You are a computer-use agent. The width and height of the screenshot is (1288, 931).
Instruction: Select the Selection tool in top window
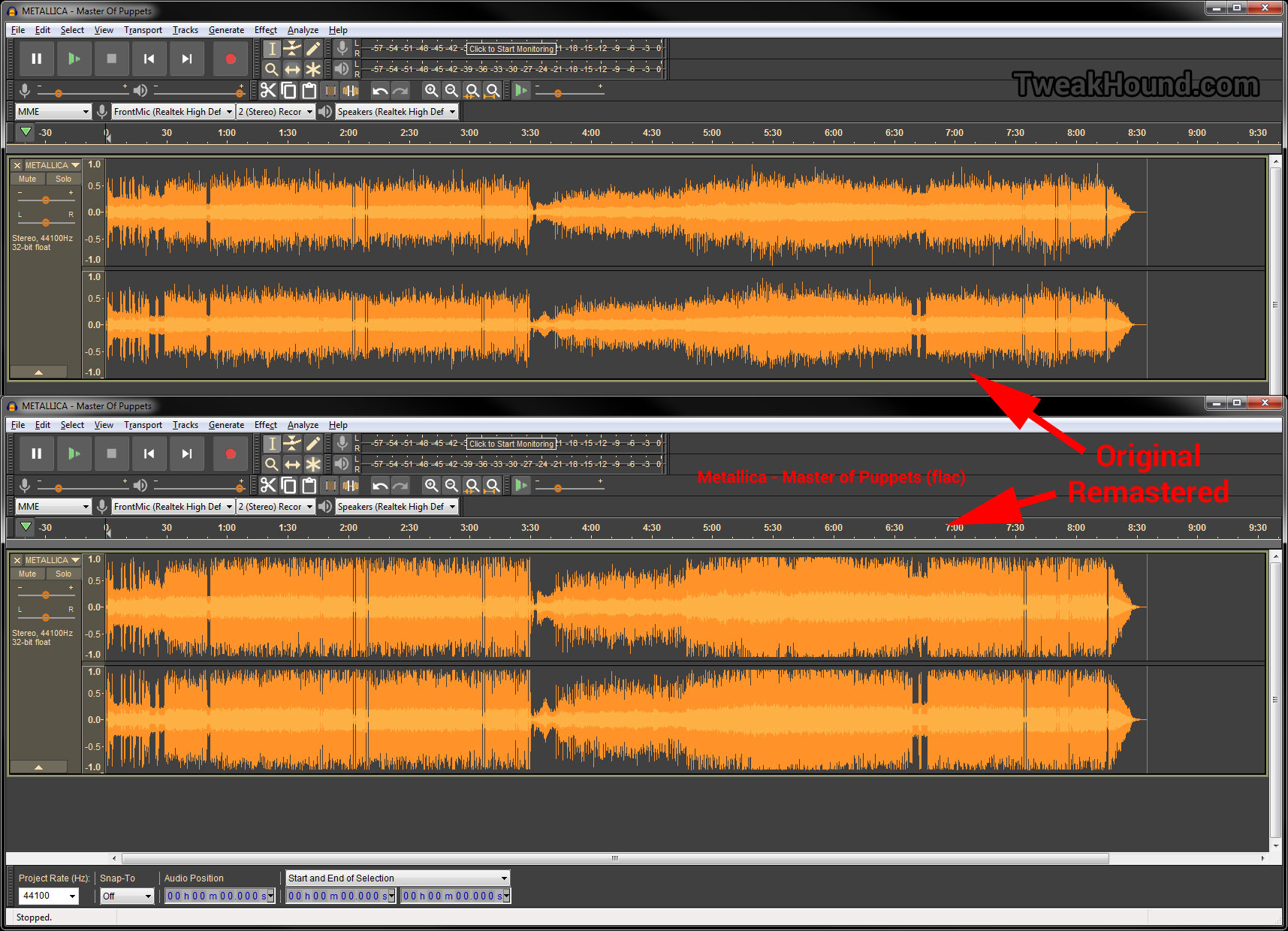272,49
